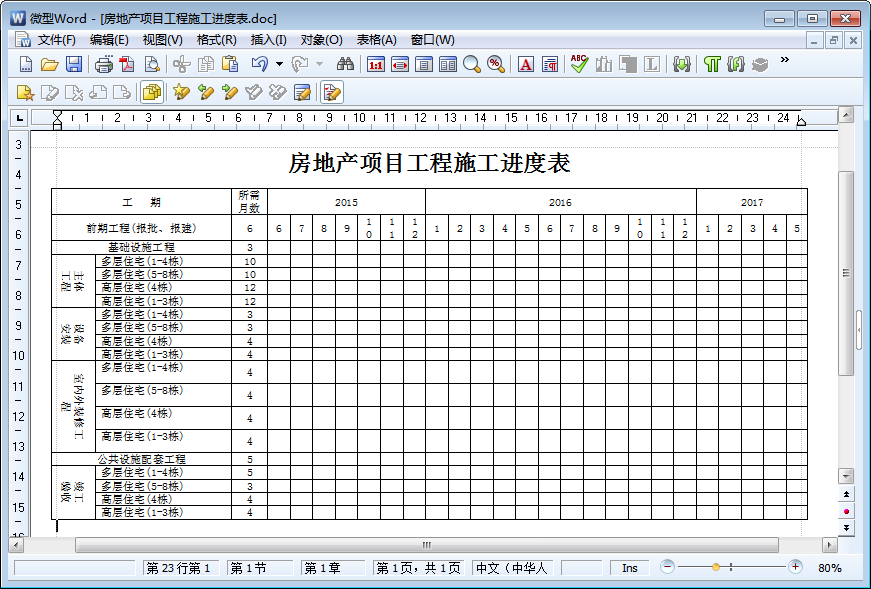This screenshot has height=589, width=871.
Task: Export the document to PDF
Action: click(128, 64)
